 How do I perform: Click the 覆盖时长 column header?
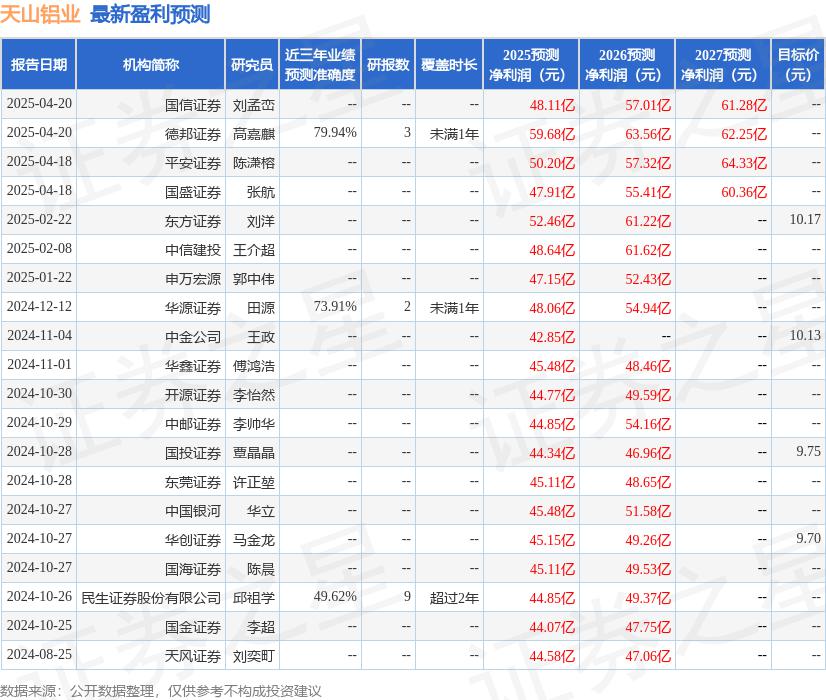pyautogui.click(x=449, y=64)
